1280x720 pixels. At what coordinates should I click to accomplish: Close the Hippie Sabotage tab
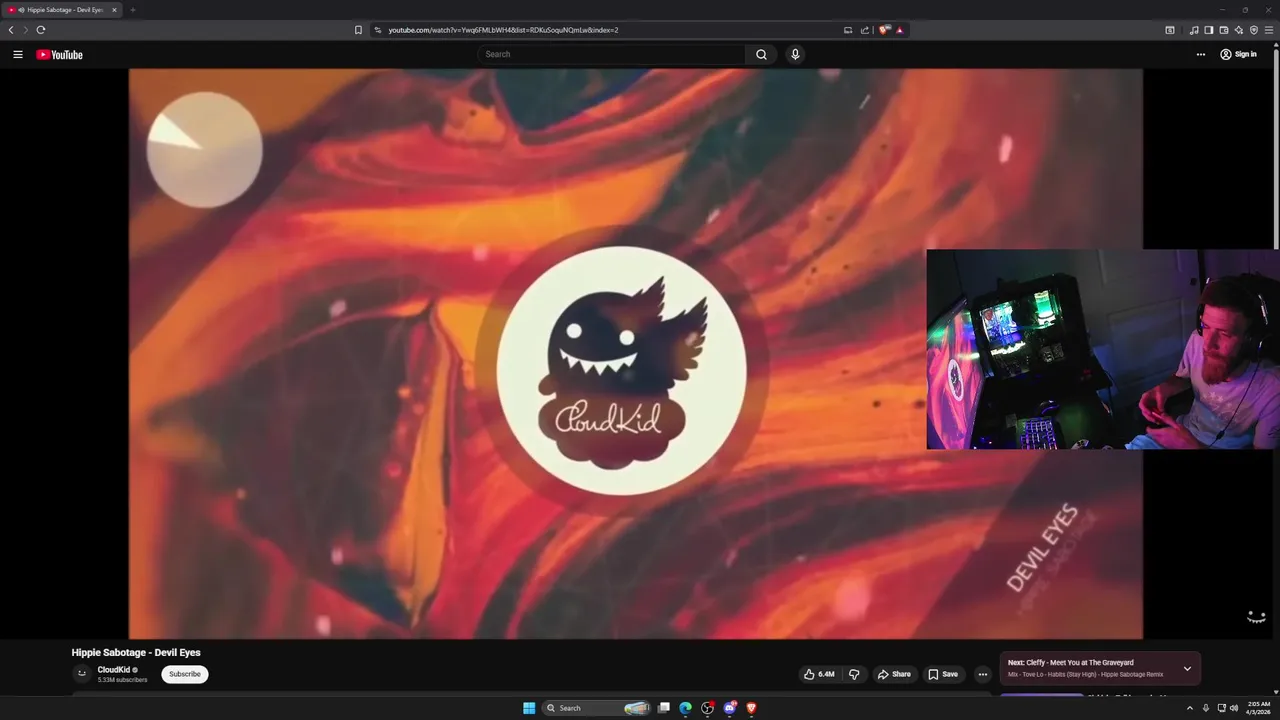114,10
